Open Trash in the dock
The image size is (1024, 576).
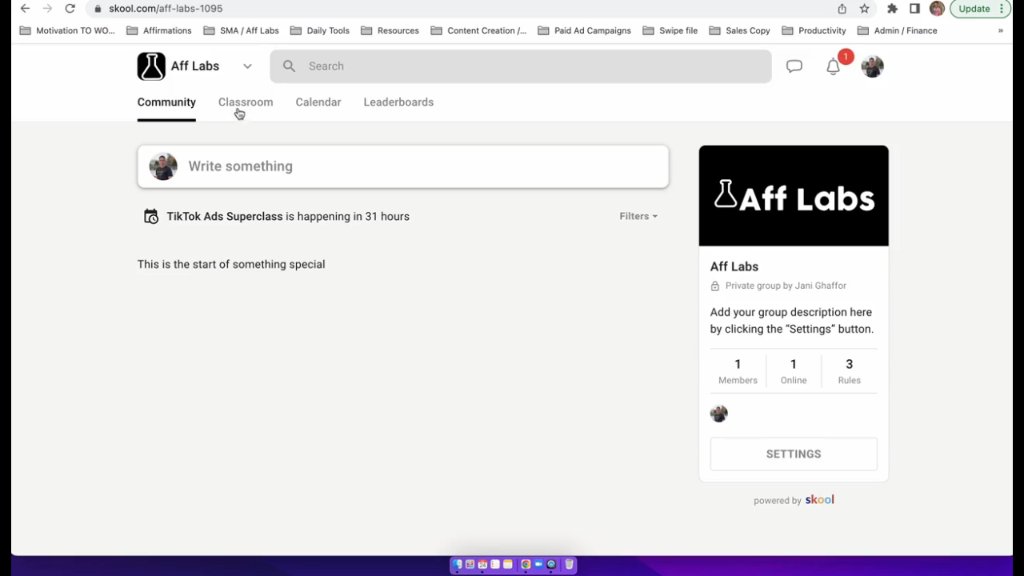click(569, 564)
